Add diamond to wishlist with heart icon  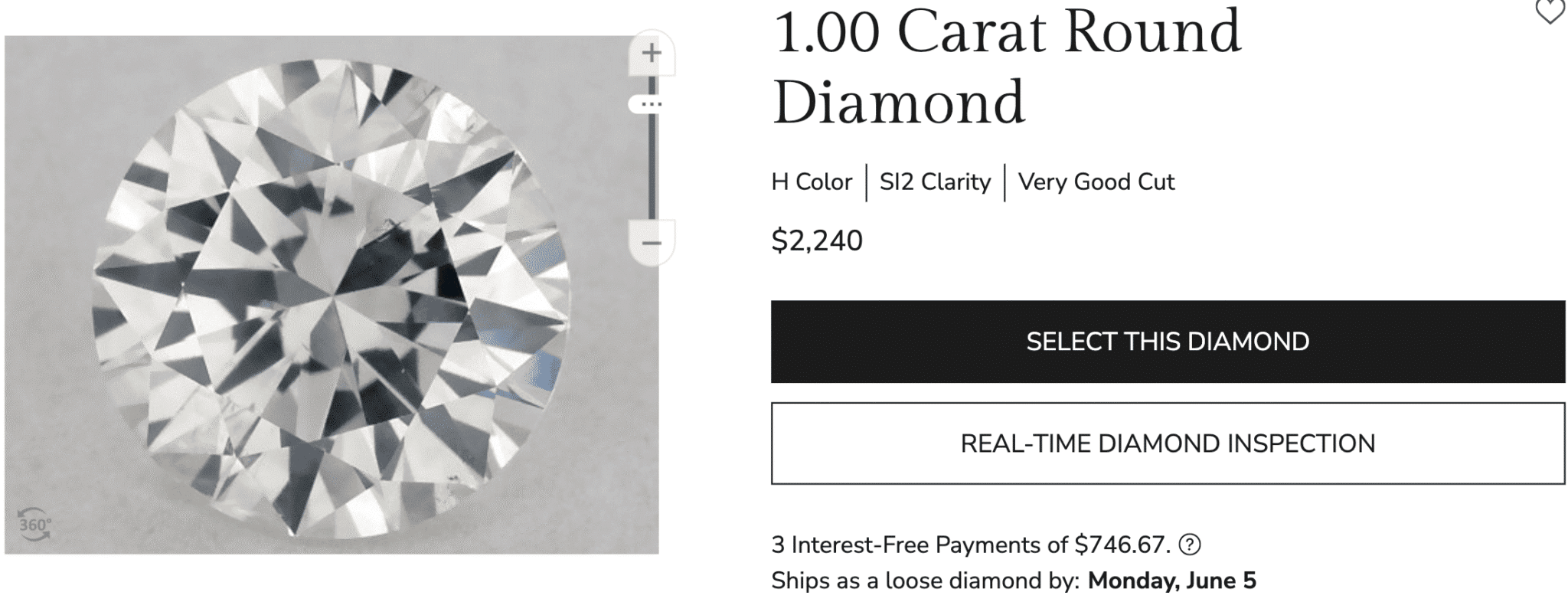point(1550,11)
